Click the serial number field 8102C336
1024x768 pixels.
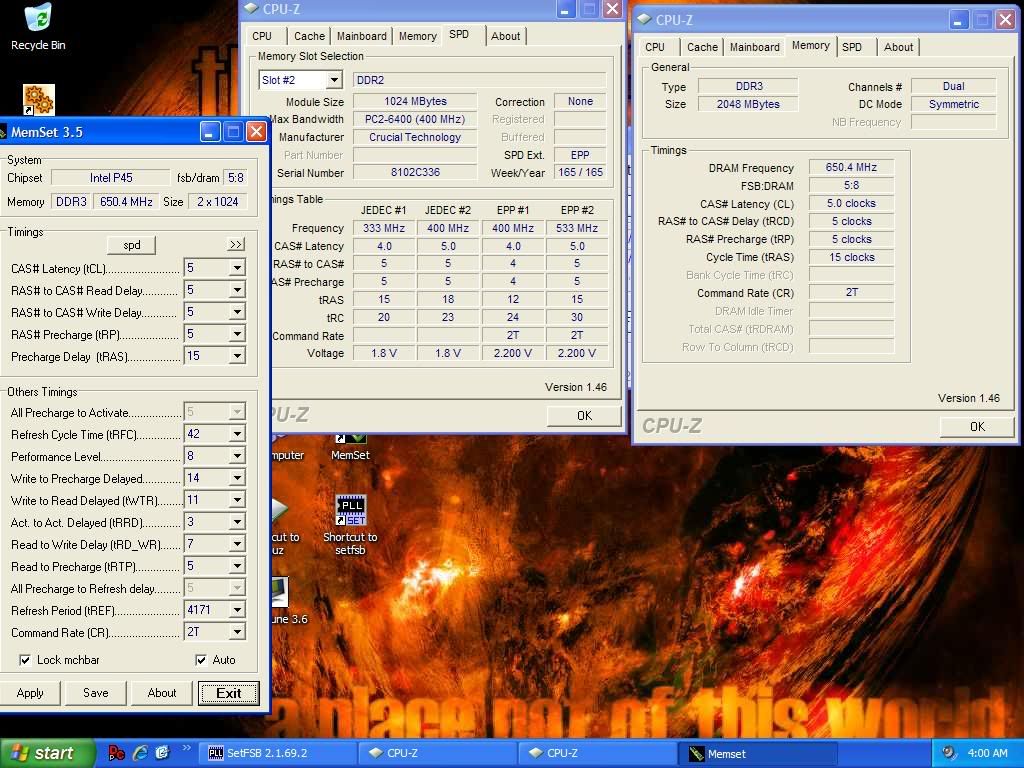(415, 172)
